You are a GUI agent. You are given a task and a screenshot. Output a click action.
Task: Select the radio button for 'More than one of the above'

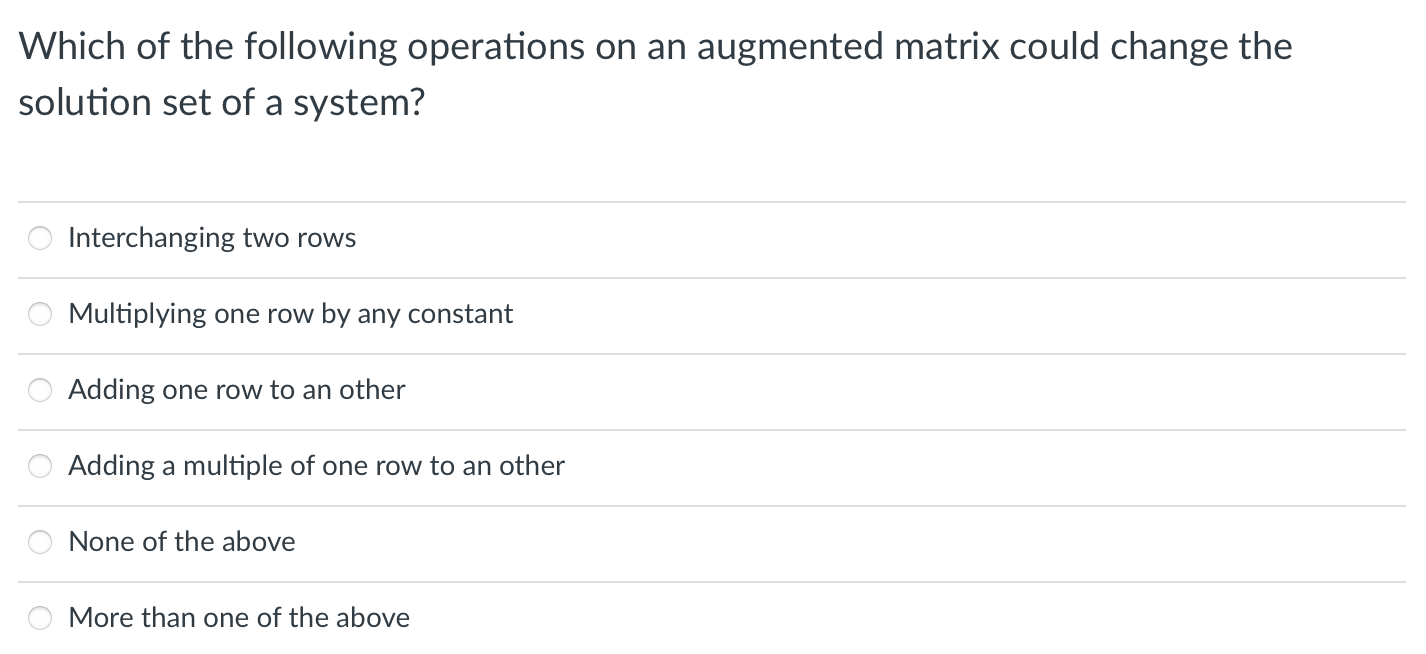(40, 618)
